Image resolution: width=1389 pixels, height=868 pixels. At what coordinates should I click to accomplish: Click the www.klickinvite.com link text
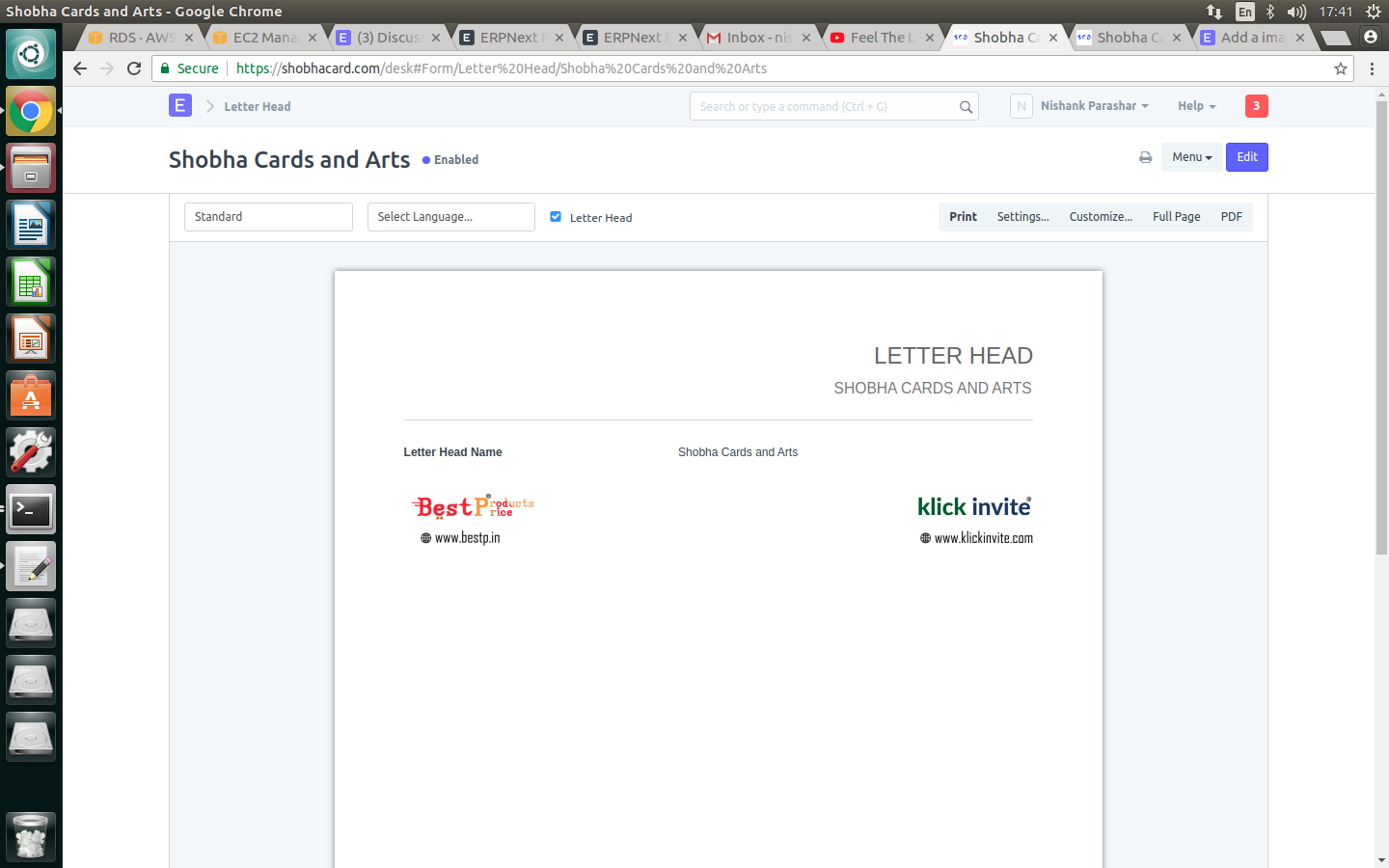(983, 538)
